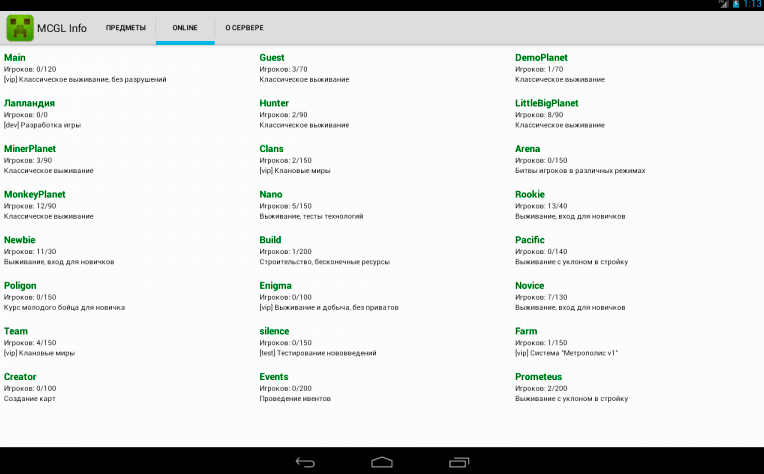This screenshot has height=474, width=764.
Task: Open the О СЕРВЕРЕ tab
Action: (244, 28)
